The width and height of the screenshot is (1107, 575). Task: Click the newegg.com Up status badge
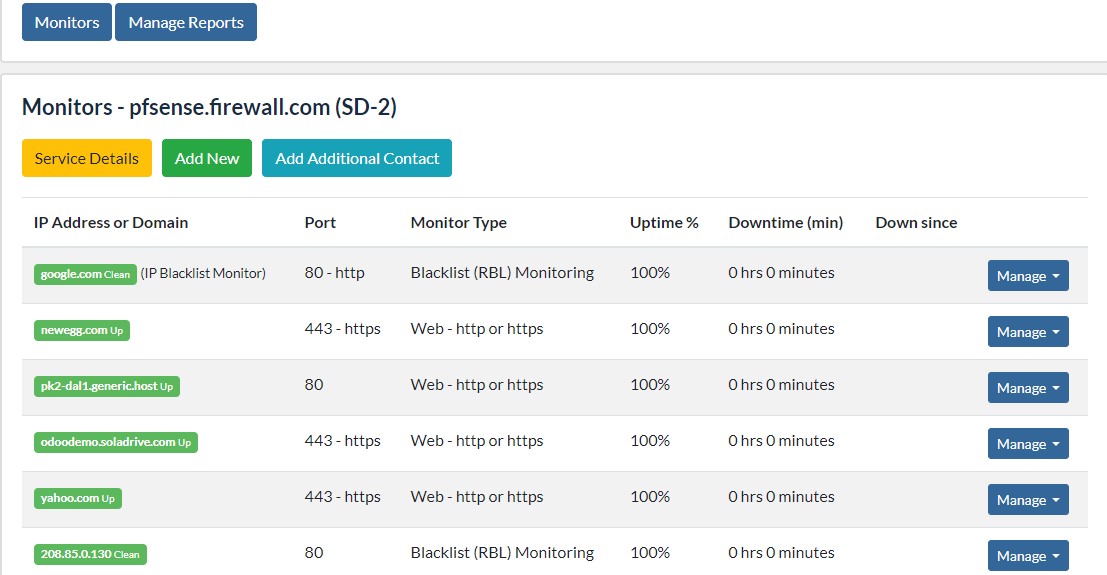click(82, 330)
